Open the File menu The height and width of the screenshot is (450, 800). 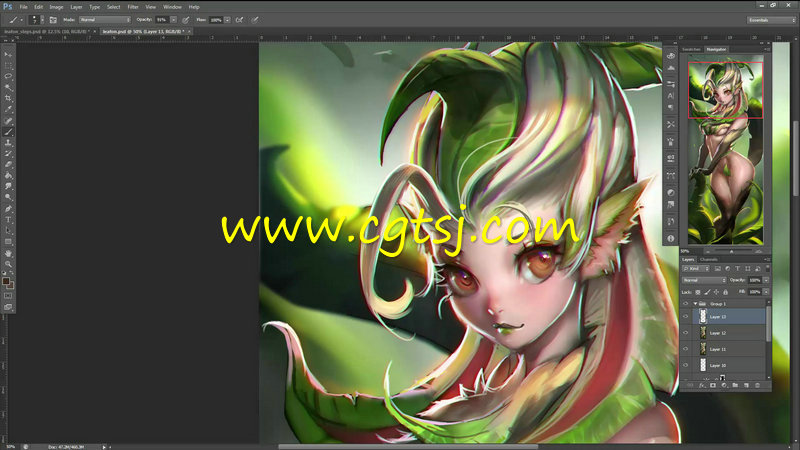(x=23, y=7)
